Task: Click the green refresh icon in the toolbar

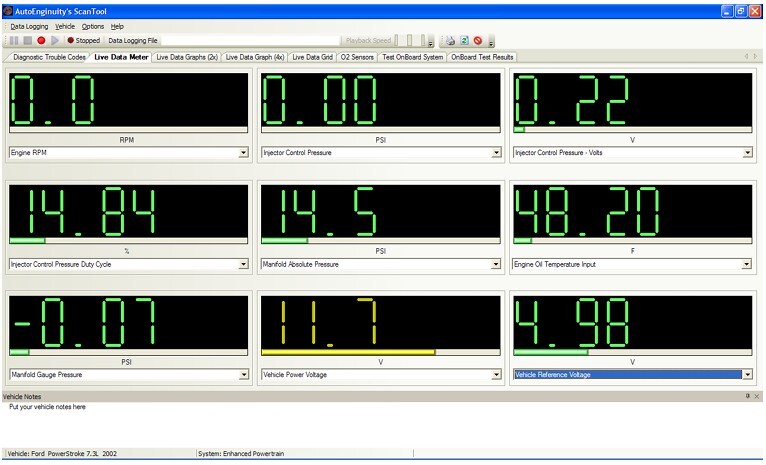Action: pyautogui.click(x=464, y=41)
